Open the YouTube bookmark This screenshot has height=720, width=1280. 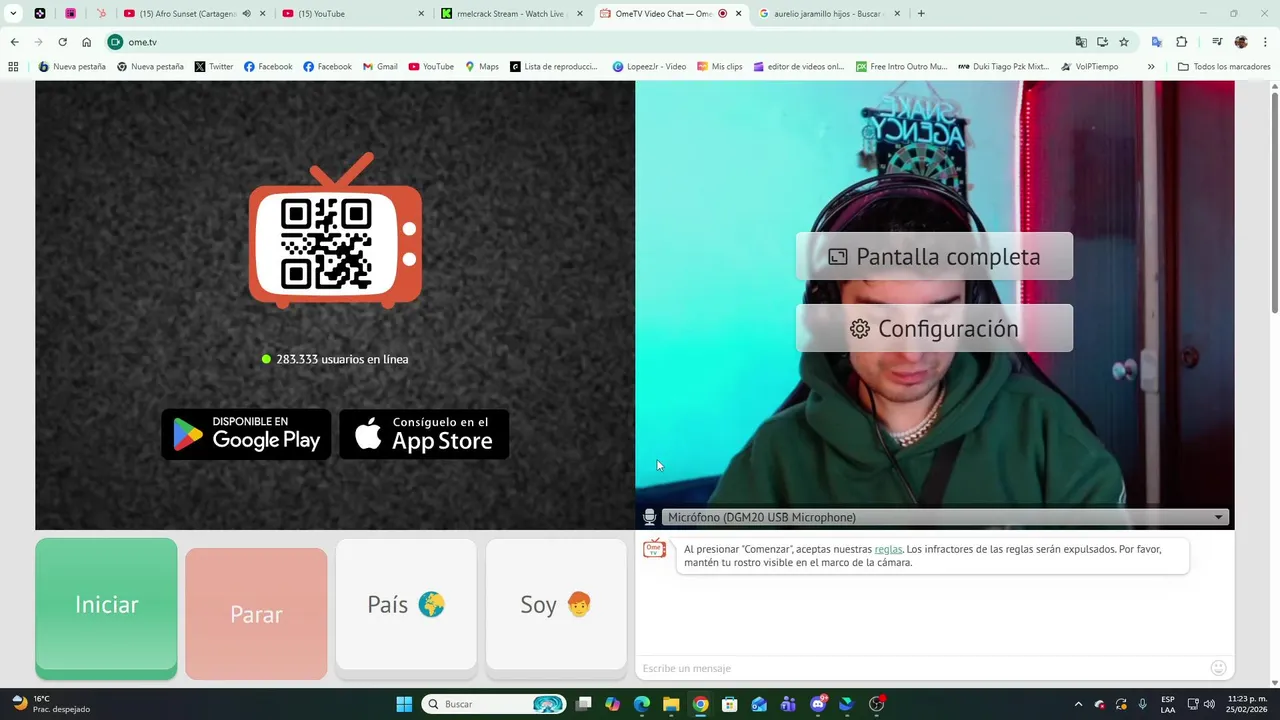click(x=430, y=67)
